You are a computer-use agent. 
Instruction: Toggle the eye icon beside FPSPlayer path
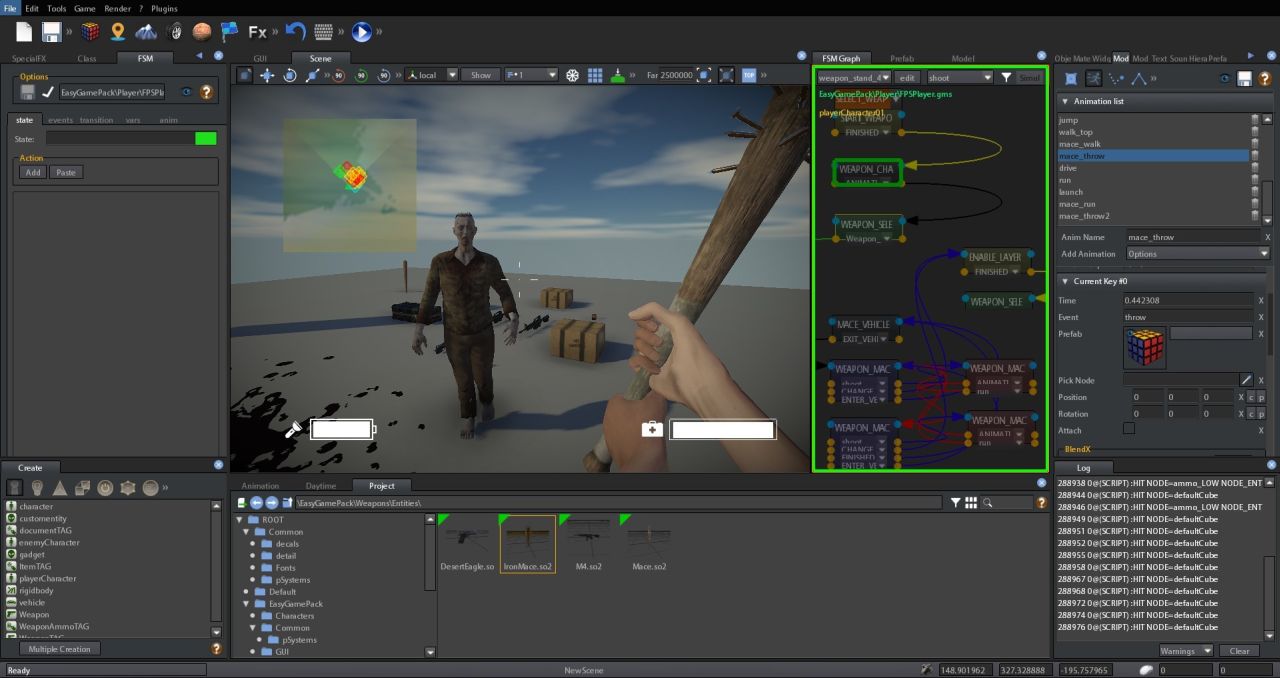pos(186,92)
